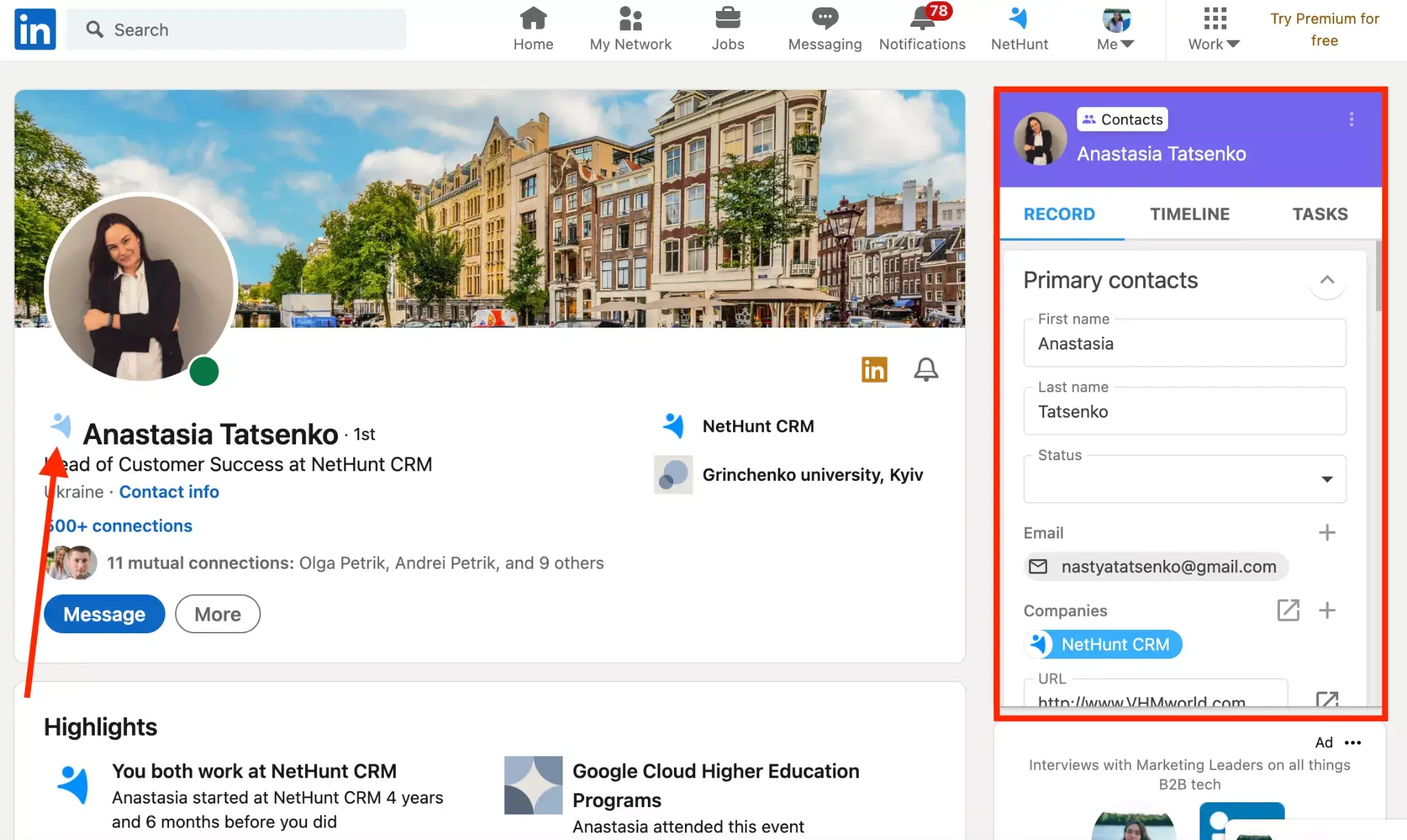The image size is (1407, 840).
Task: Open the Jobs section
Action: point(728,30)
